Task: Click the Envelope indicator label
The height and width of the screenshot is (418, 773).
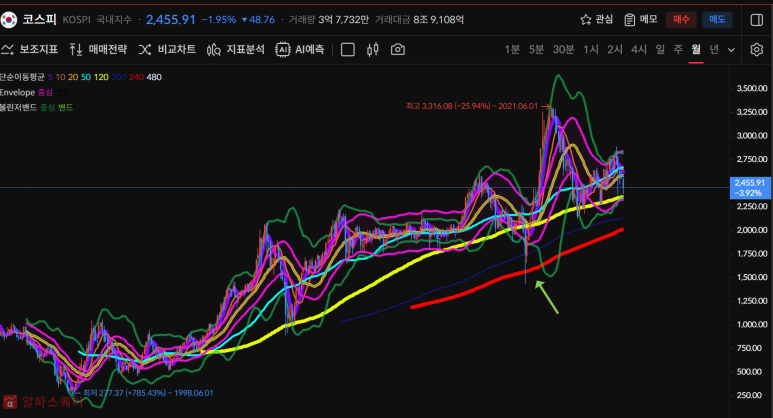Action: (x=17, y=92)
